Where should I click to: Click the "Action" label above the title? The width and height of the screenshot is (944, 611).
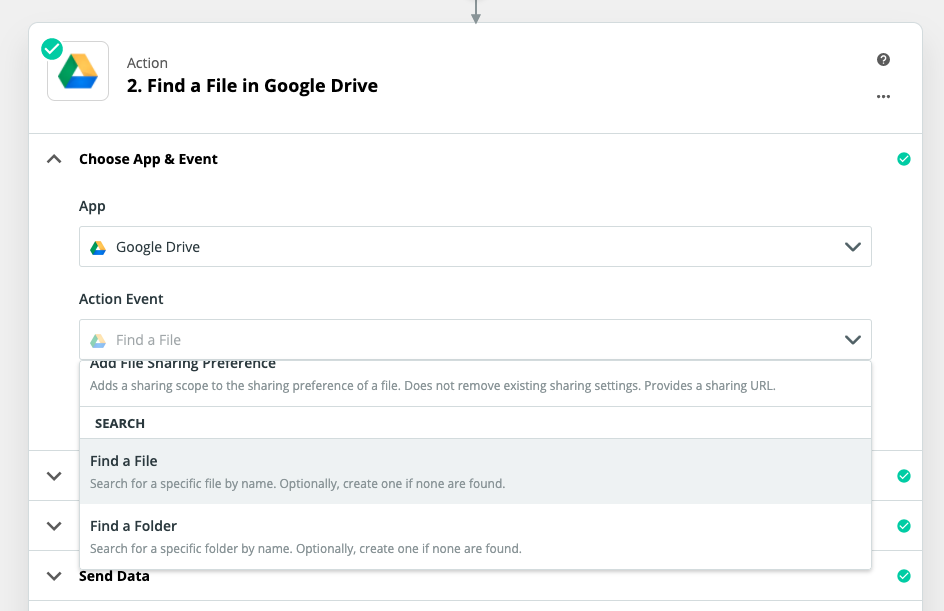148,63
